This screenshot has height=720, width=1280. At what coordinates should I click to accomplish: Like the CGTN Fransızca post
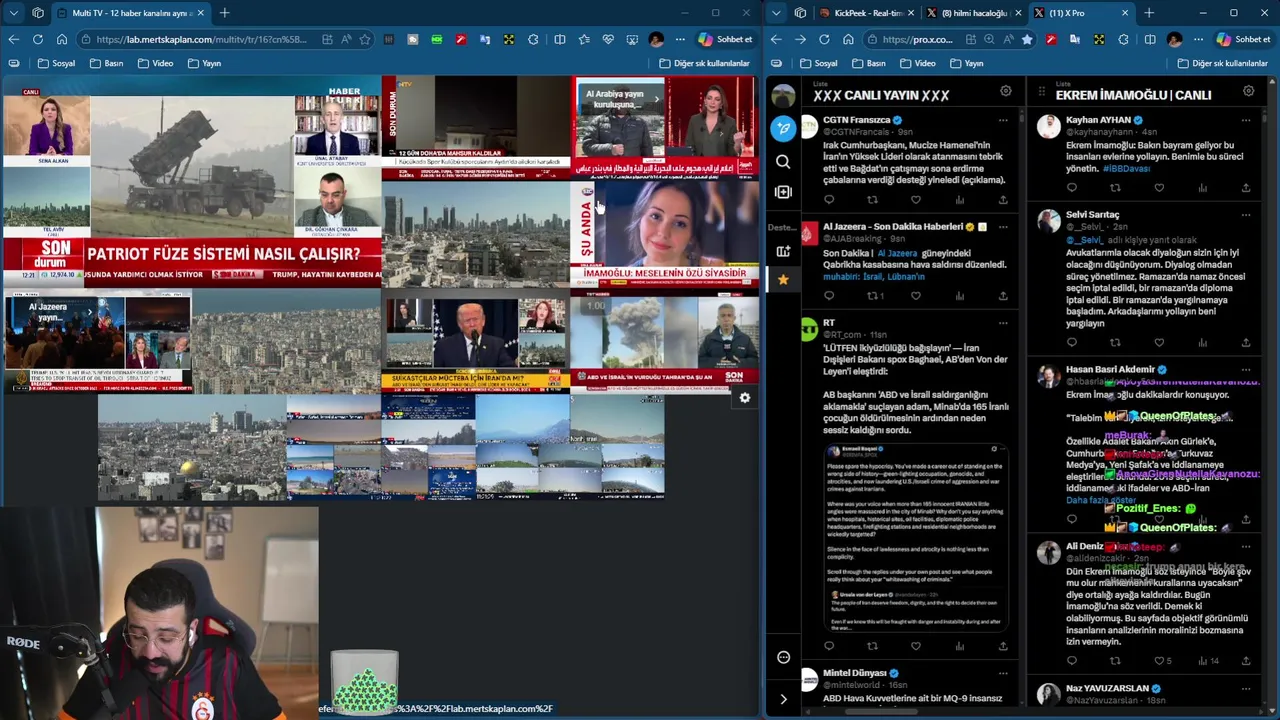[916, 200]
